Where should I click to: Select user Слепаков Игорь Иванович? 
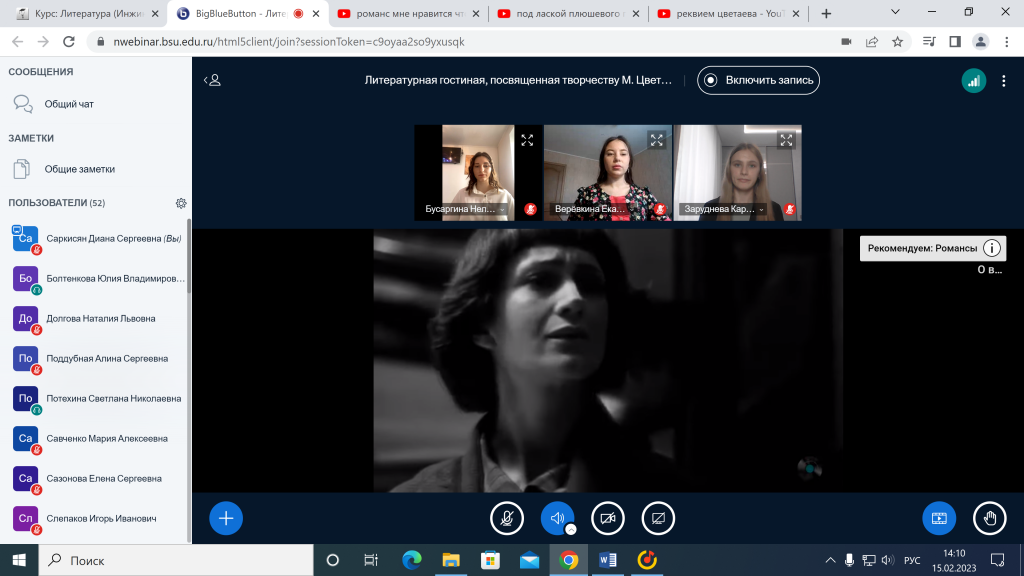[x=98, y=519]
